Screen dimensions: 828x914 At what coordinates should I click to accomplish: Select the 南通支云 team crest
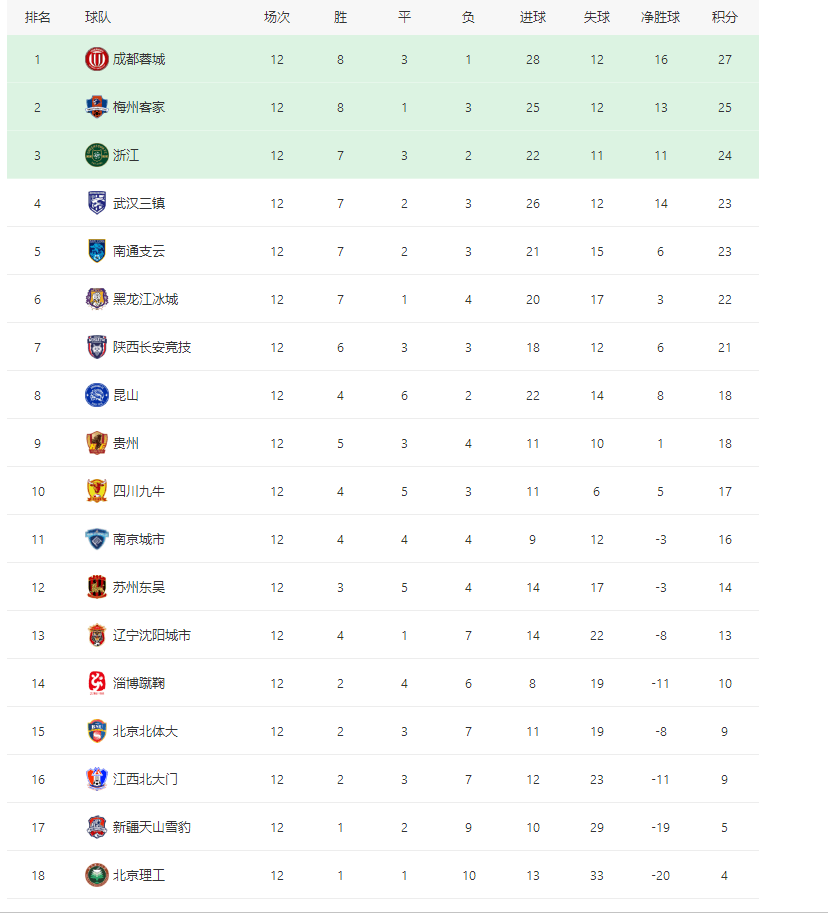(x=97, y=251)
